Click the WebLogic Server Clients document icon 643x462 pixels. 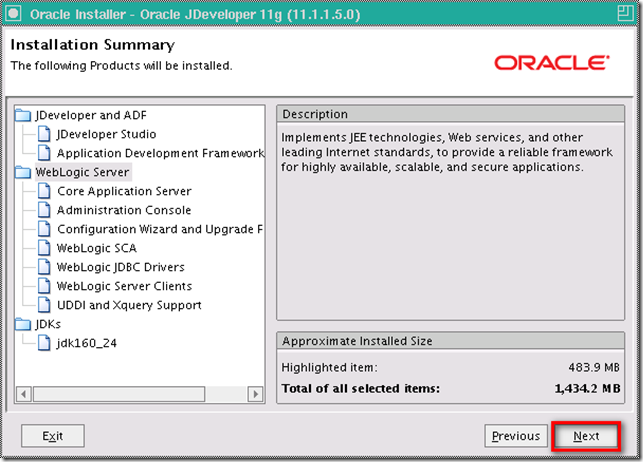(44, 286)
